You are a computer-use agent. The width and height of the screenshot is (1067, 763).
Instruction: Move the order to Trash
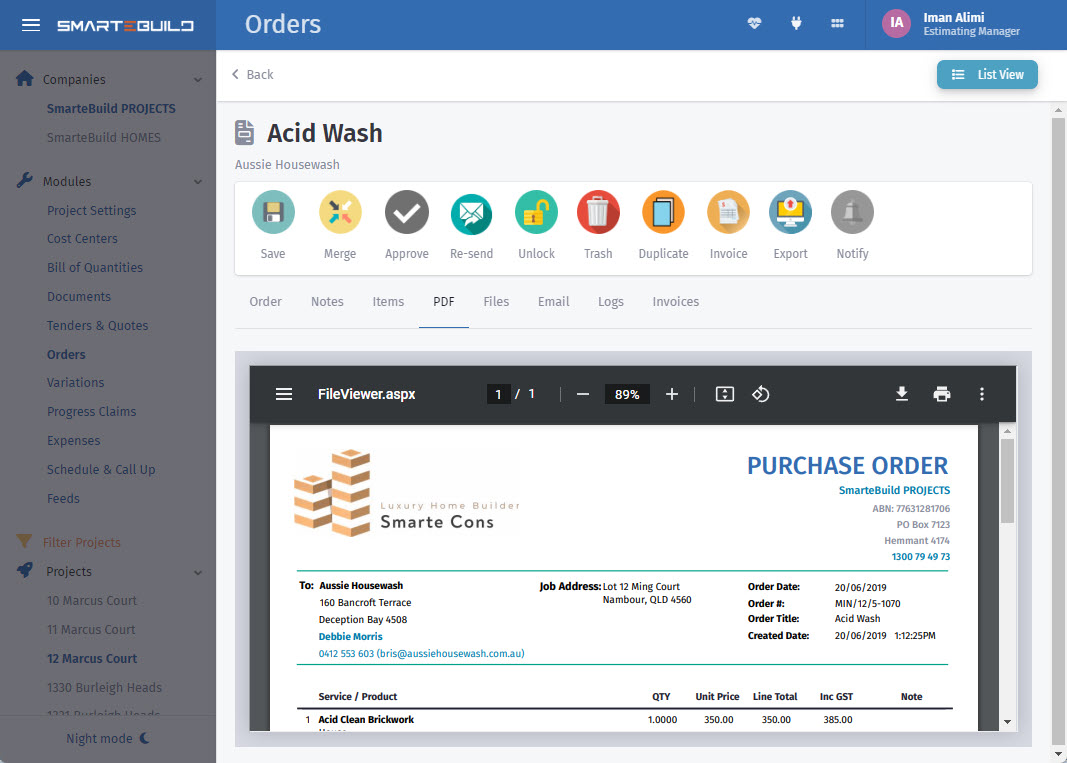coord(598,212)
